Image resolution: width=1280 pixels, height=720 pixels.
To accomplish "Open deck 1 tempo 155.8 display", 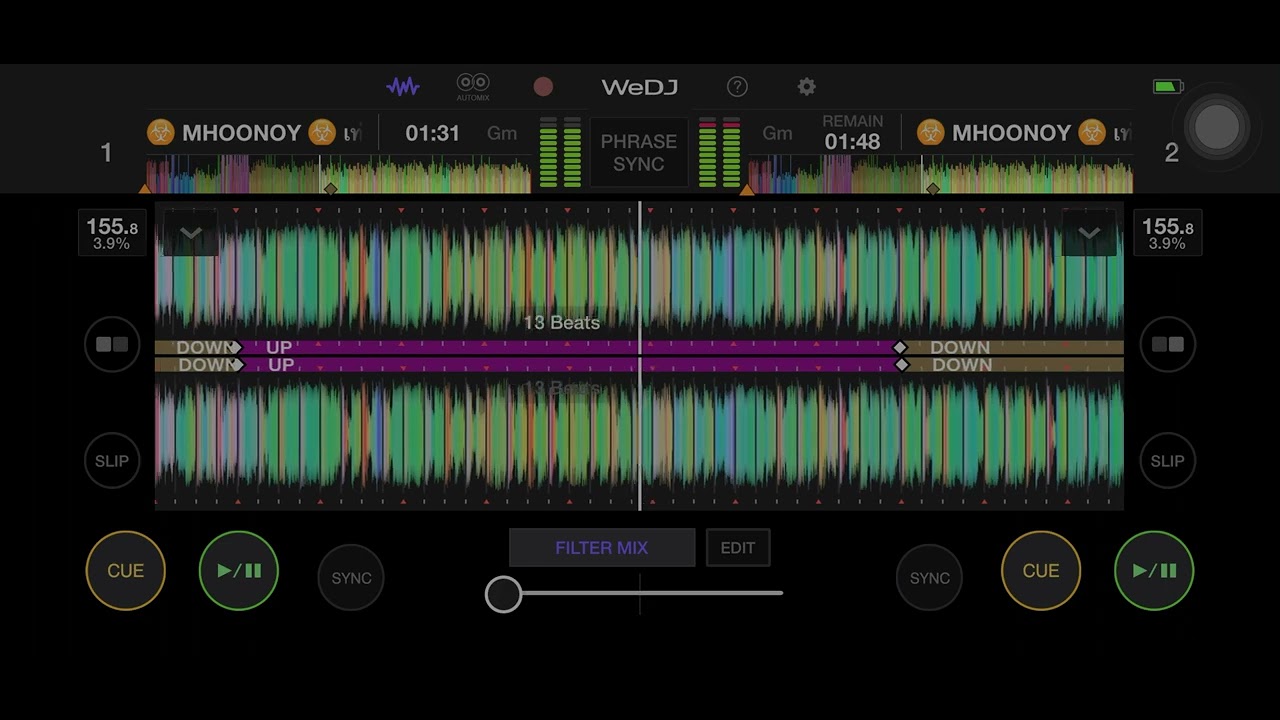I will coord(112,233).
